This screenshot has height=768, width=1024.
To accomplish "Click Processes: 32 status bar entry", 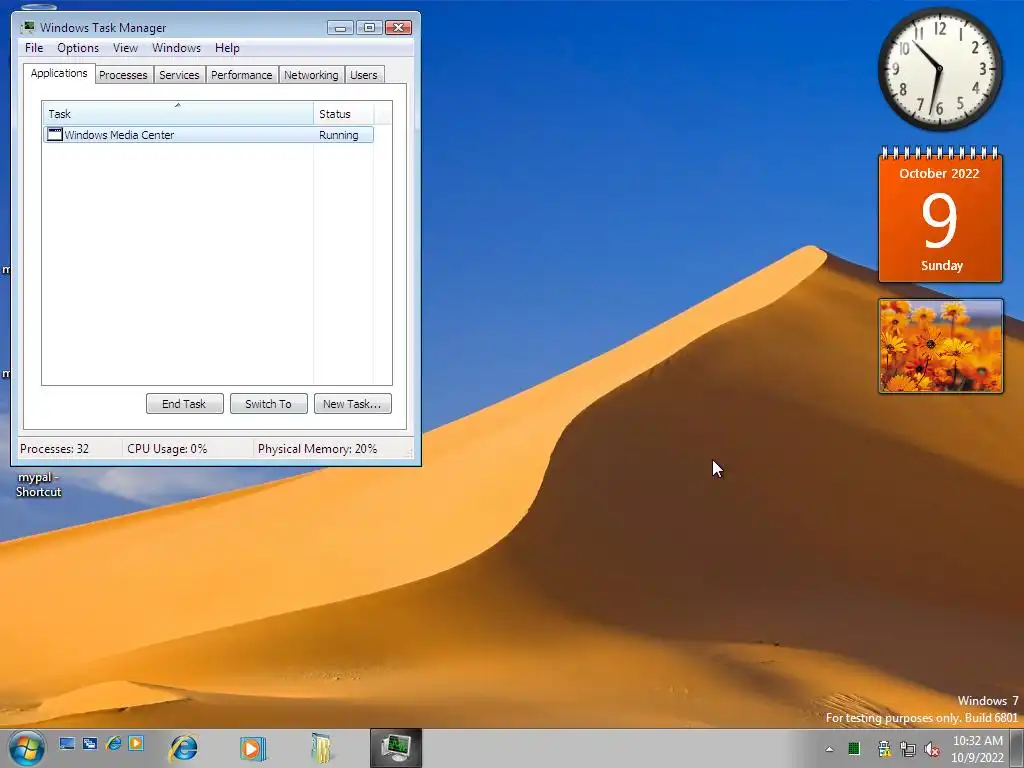I will (54, 449).
